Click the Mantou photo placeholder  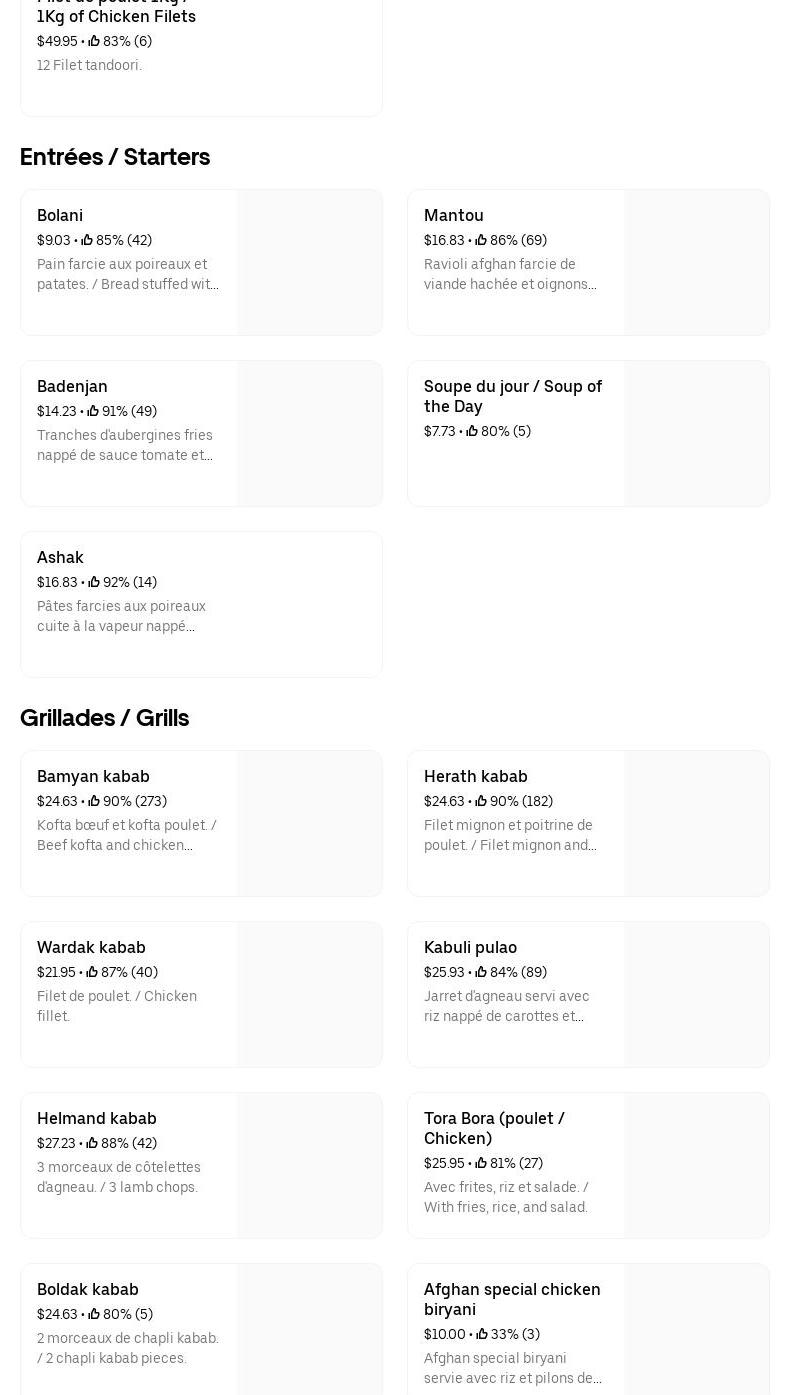pos(697,263)
